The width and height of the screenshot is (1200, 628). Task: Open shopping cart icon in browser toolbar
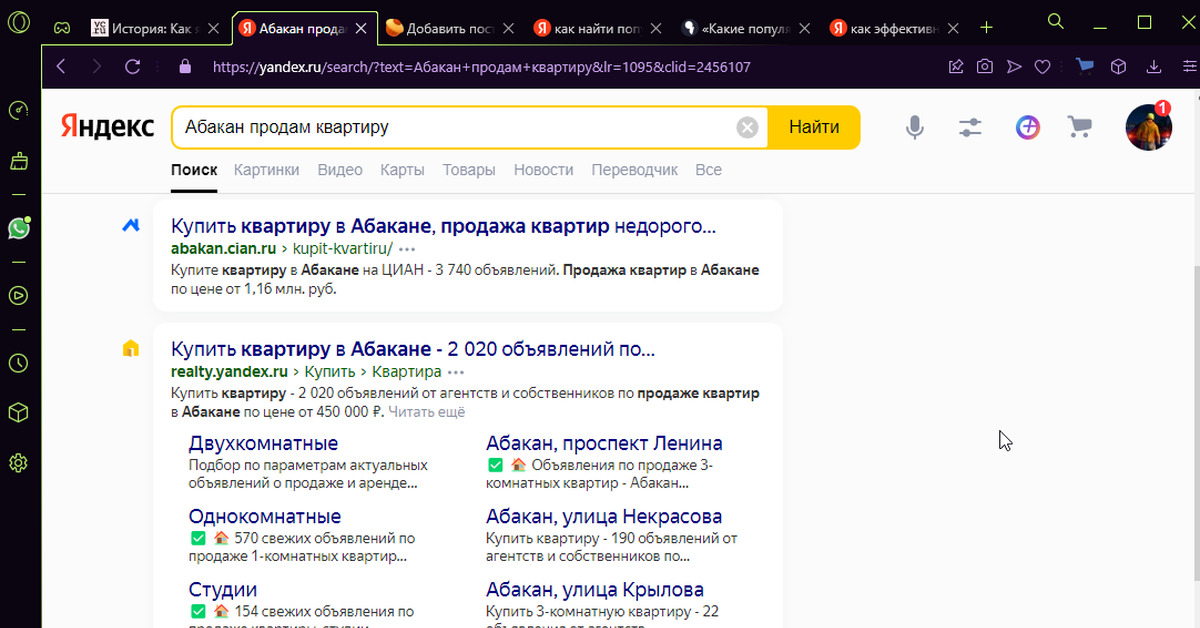point(1084,67)
